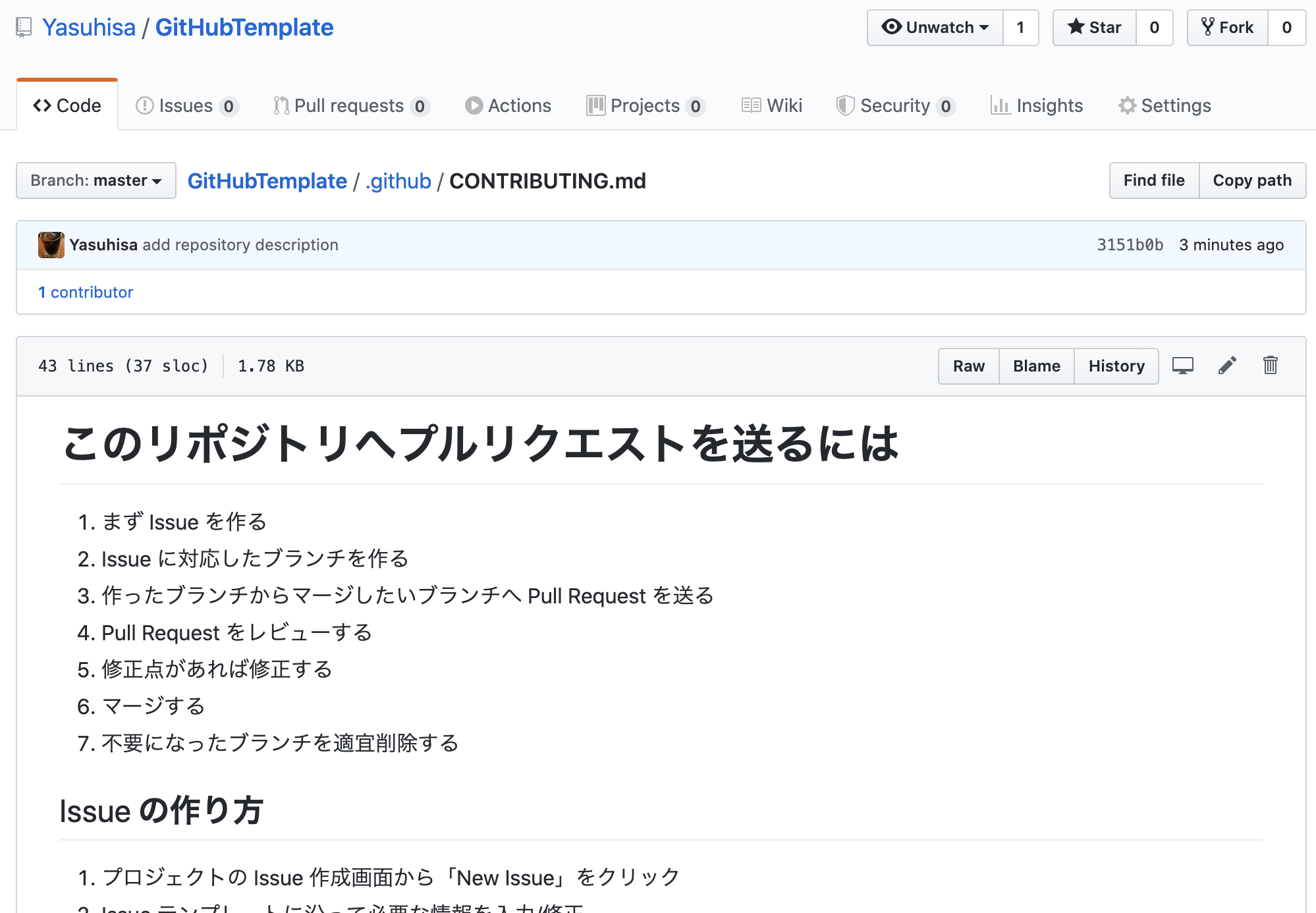Open the Security shield tab
Image resolution: width=1316 pixels, height=913 pixels.
coord(895,105)
